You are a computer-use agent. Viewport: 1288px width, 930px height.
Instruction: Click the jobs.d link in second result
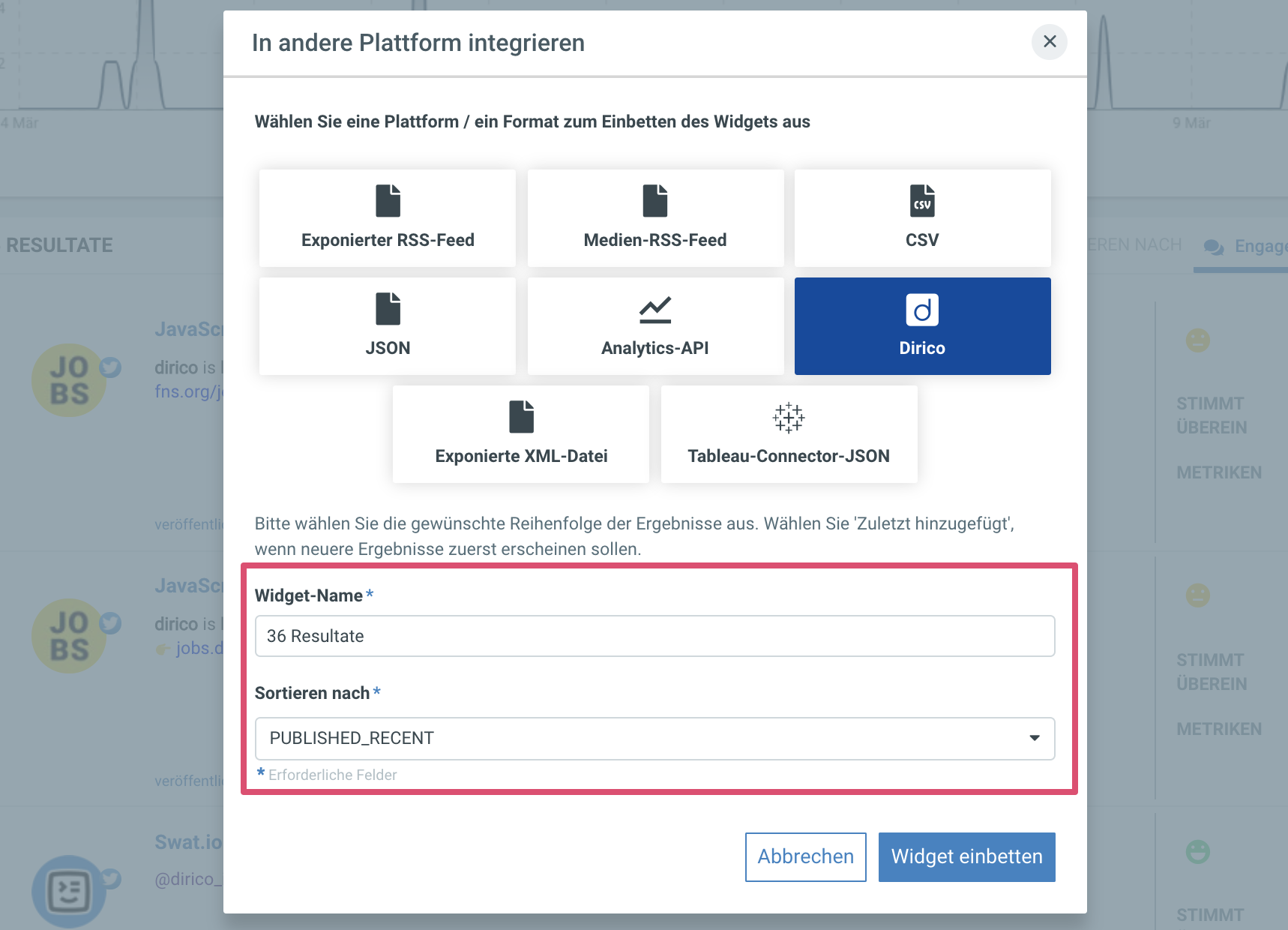tap(199, 648)
